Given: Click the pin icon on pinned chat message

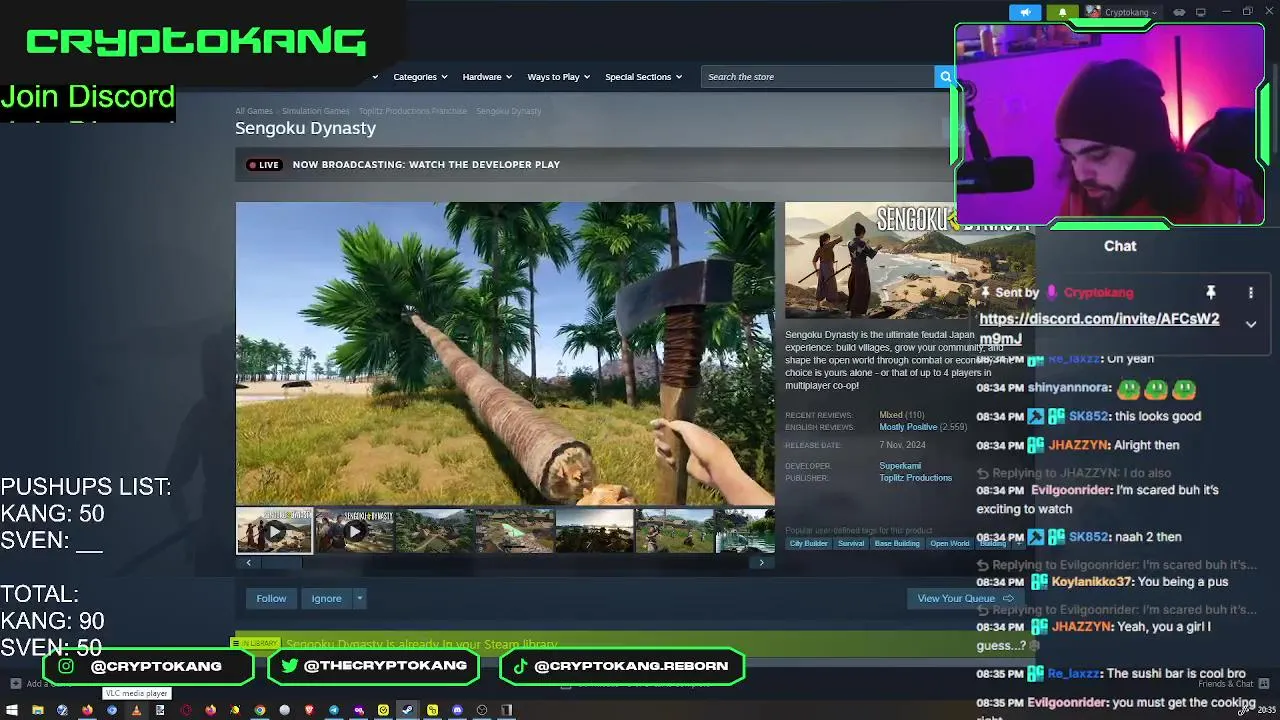Looking at the screenshot, I should tap(1210, 292).
